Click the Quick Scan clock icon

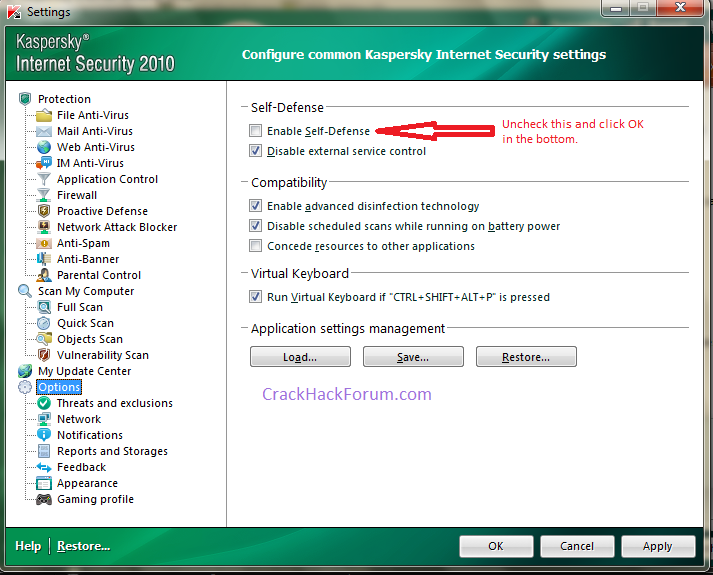pos(44,323)
